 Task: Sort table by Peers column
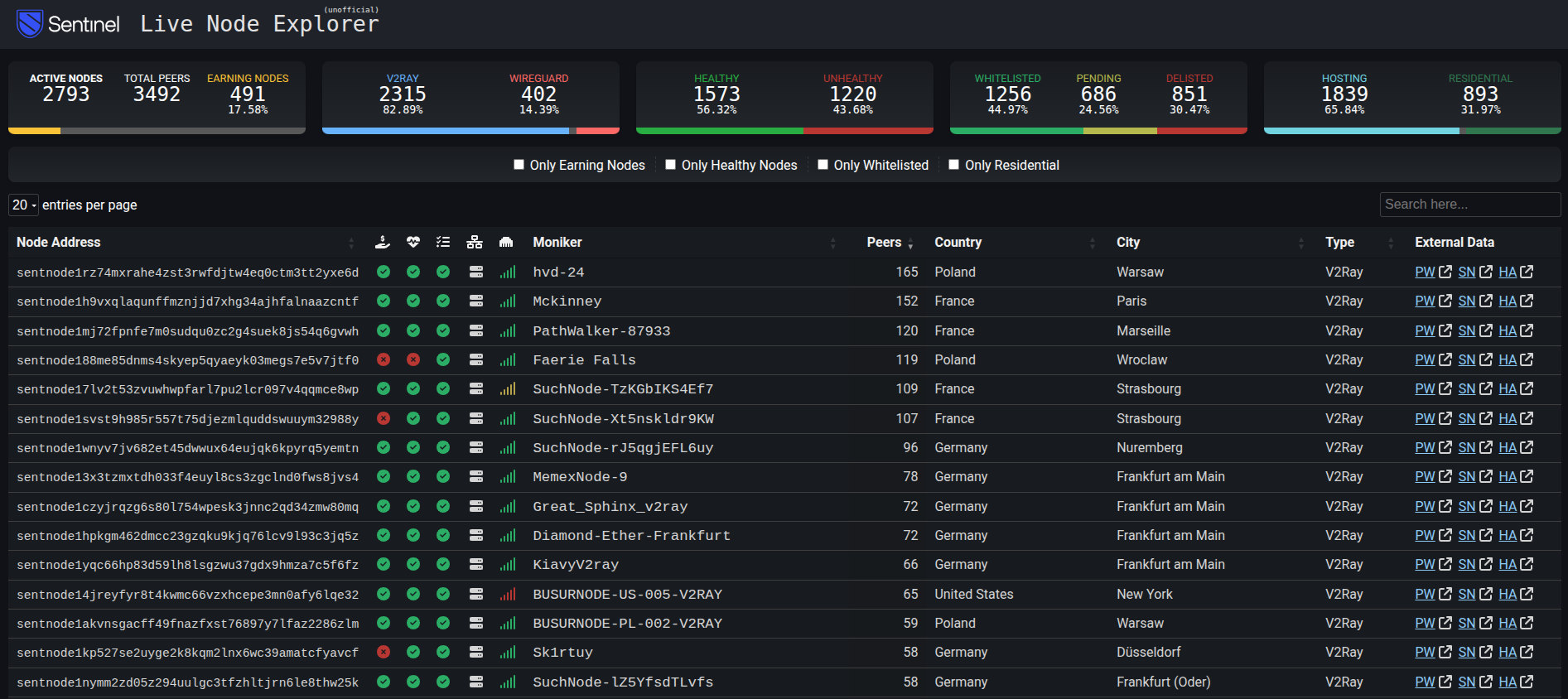pos(884,242)
